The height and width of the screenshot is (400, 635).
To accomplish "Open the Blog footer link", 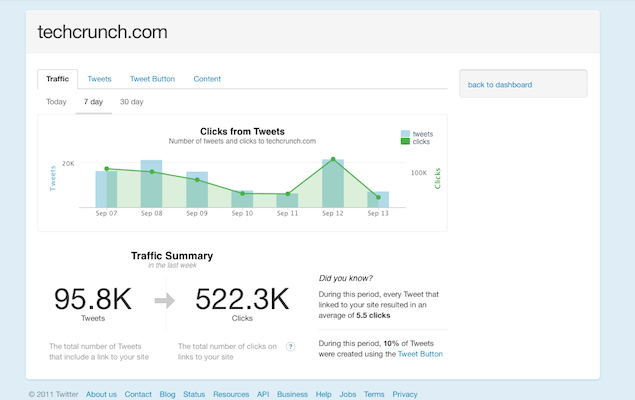I will tap(167, 394).
